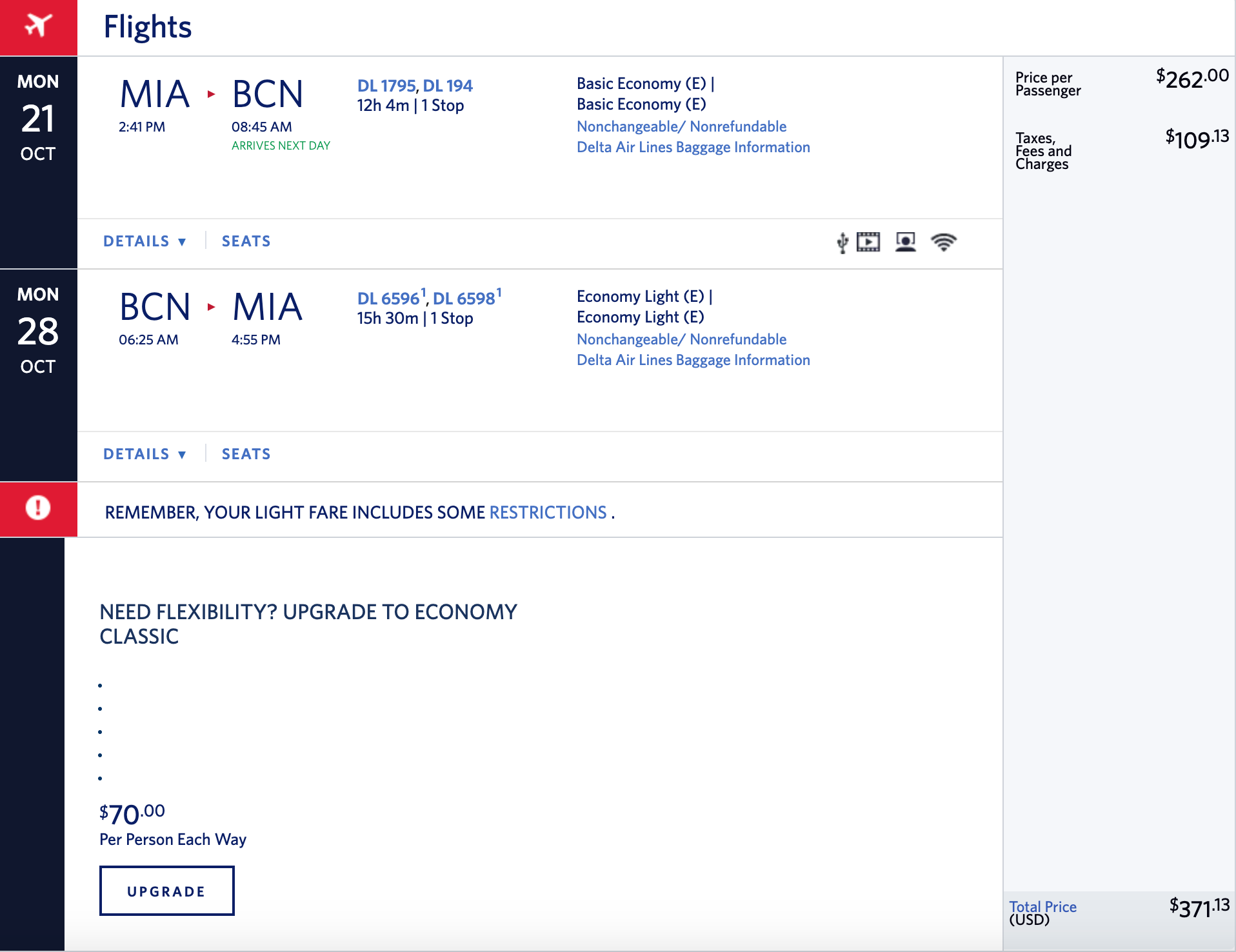Click the red exclamation alert icon
Image resolution: width=1236 pixels, height=952 pixels.
tap(38, 508)
